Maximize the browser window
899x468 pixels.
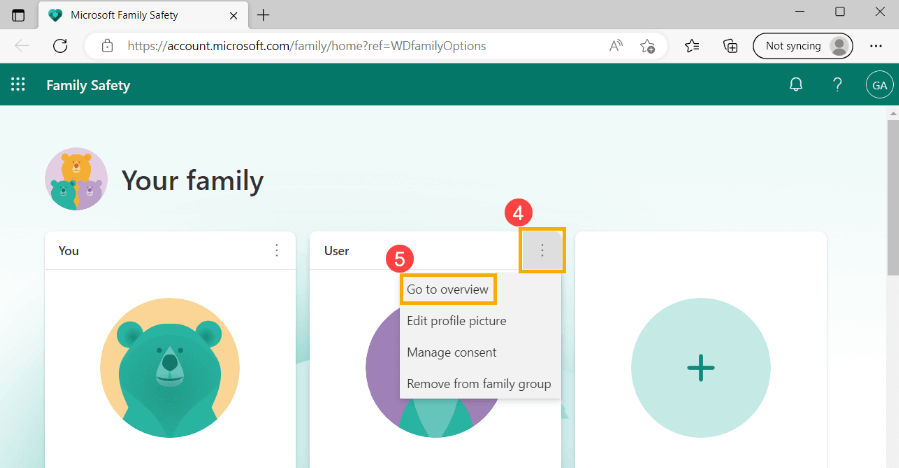[840, 11]
